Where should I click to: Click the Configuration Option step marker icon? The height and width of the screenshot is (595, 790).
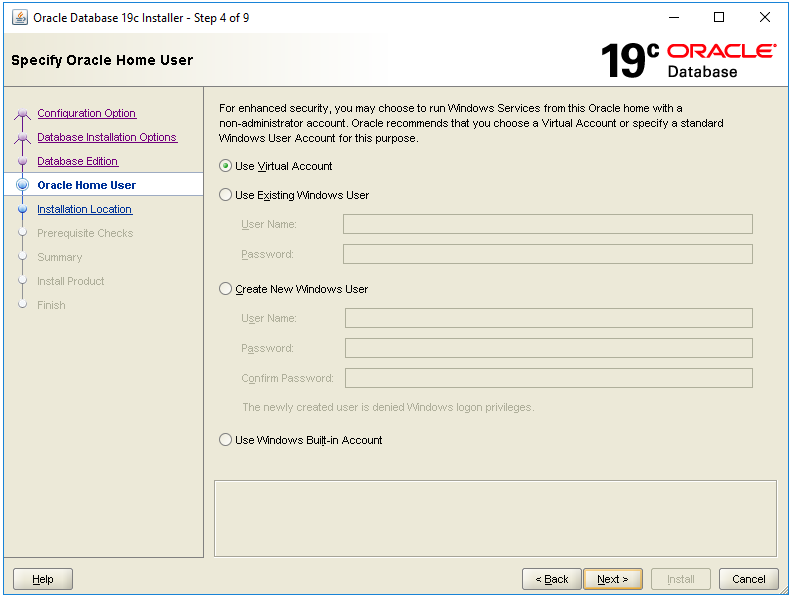click(22, 114)
